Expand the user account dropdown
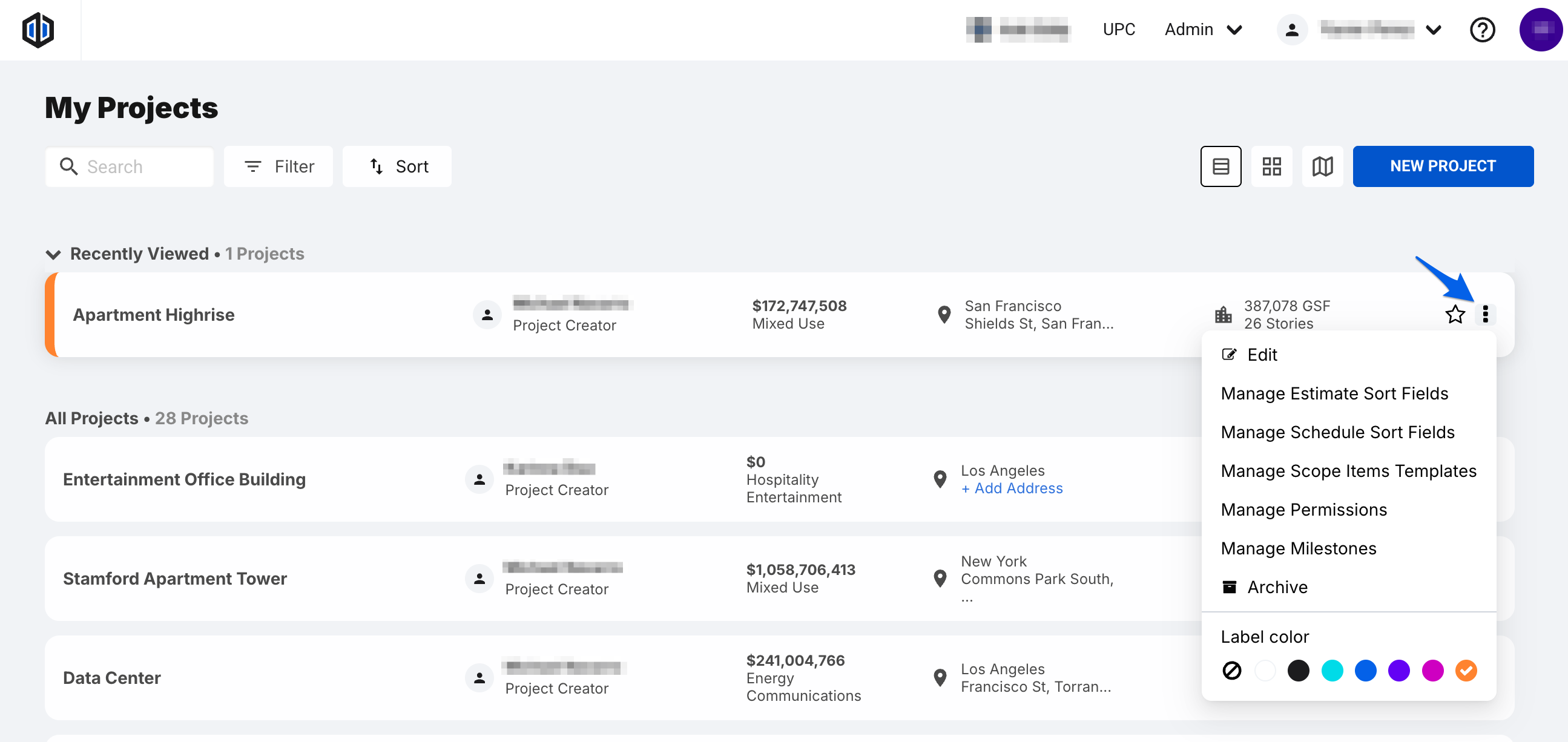The width and height of the screenshot is (1568, 742). 1434,30
